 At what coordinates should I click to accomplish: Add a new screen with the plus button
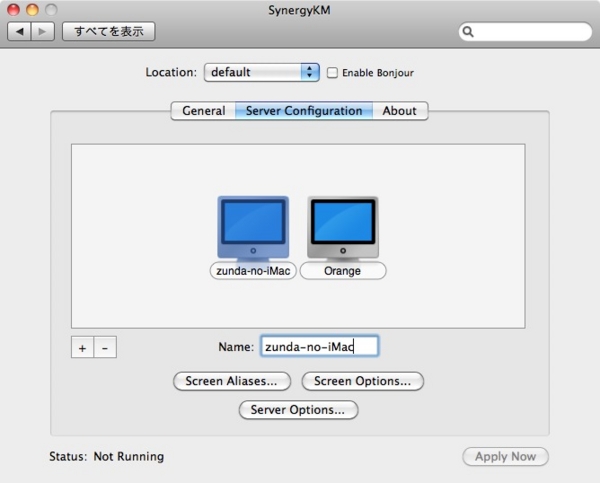pos(82,348)
